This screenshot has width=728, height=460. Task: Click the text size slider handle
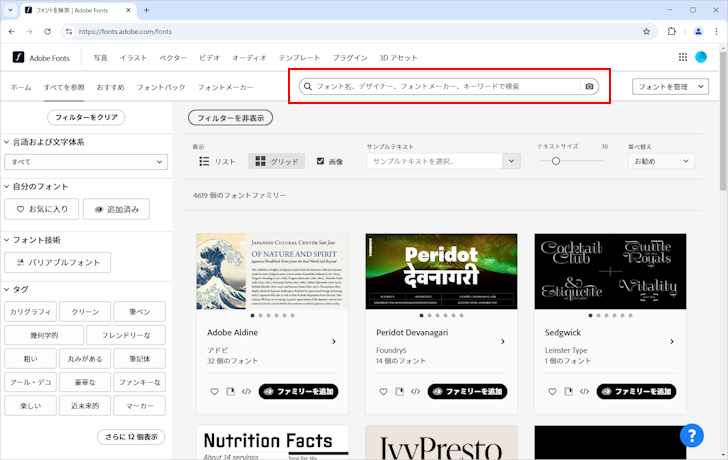tap(556, 161)
